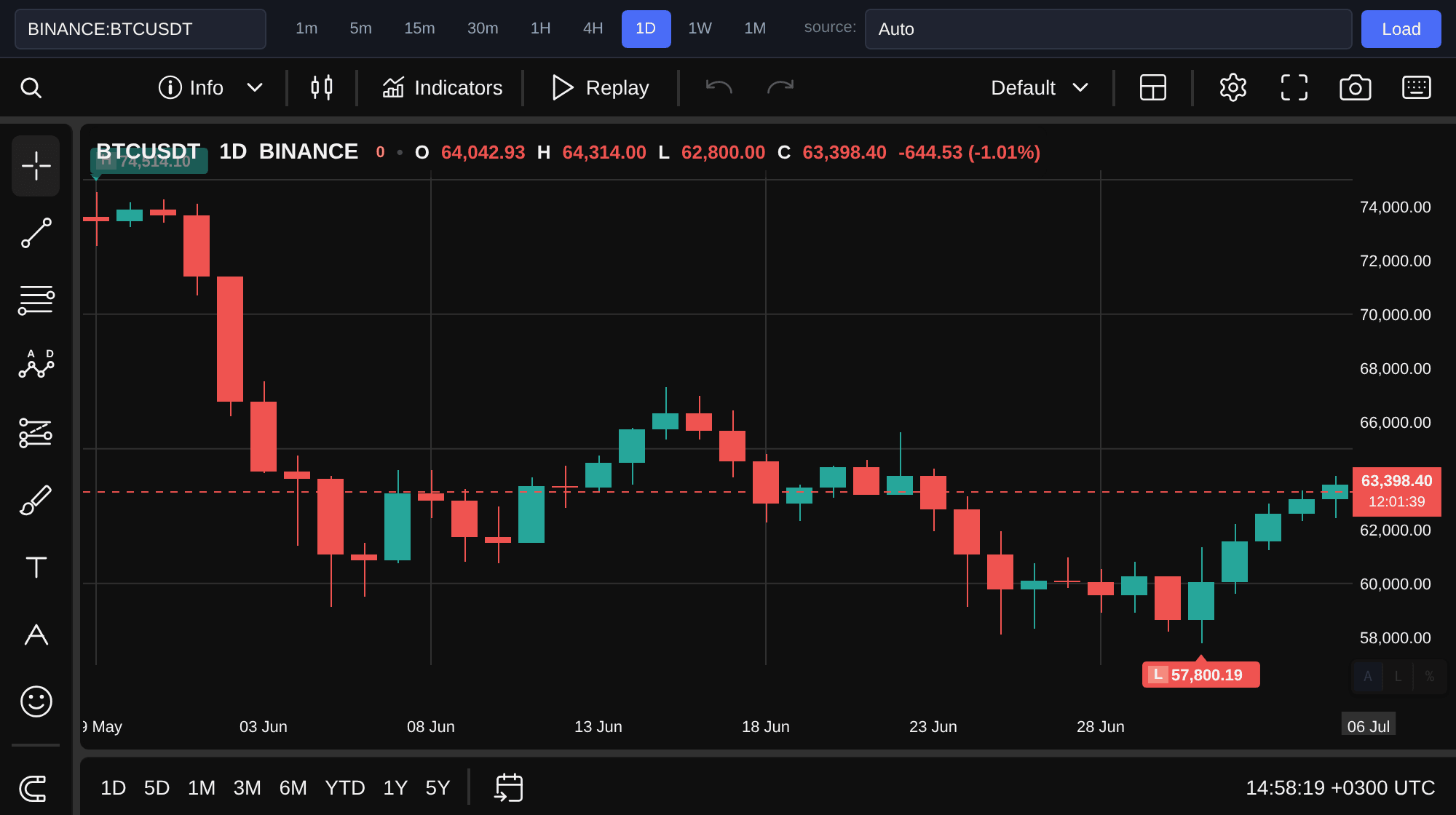Image resolution: width=1456 pixels, height=815 pixels.
Task: Click the 06 Jul date label
Action: (1368, 725)
